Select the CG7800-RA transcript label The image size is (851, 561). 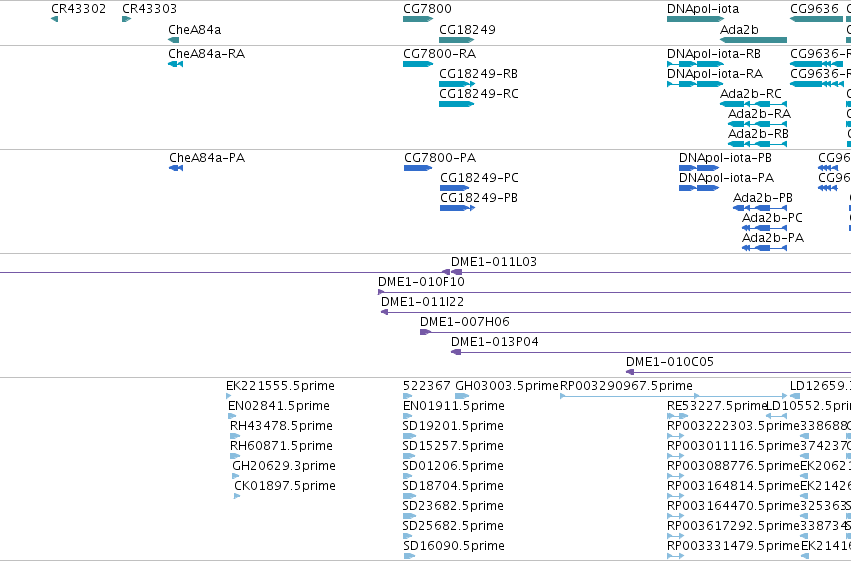tap(440, 54)
